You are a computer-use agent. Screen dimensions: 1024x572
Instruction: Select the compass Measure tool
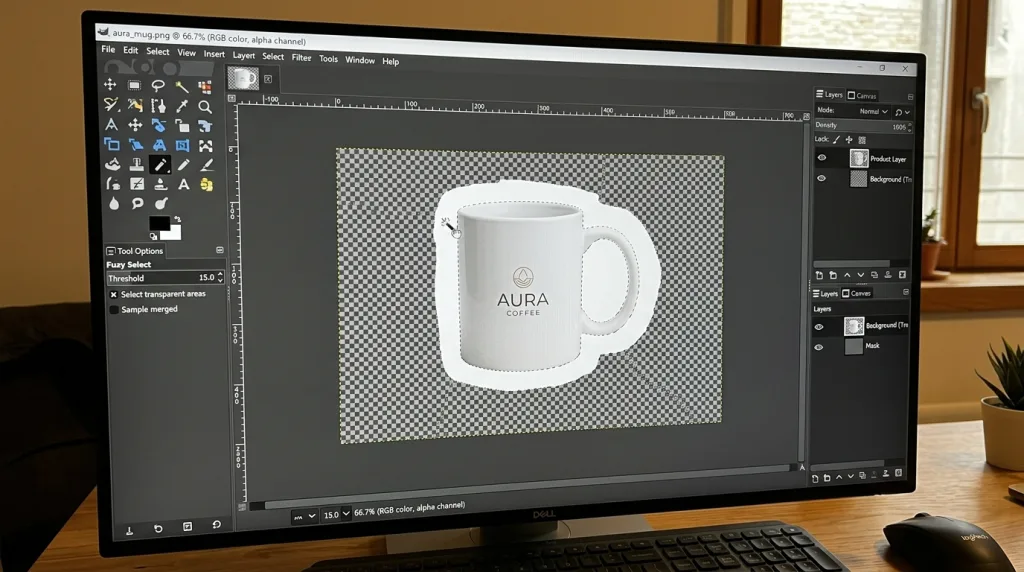pos(111,124)
